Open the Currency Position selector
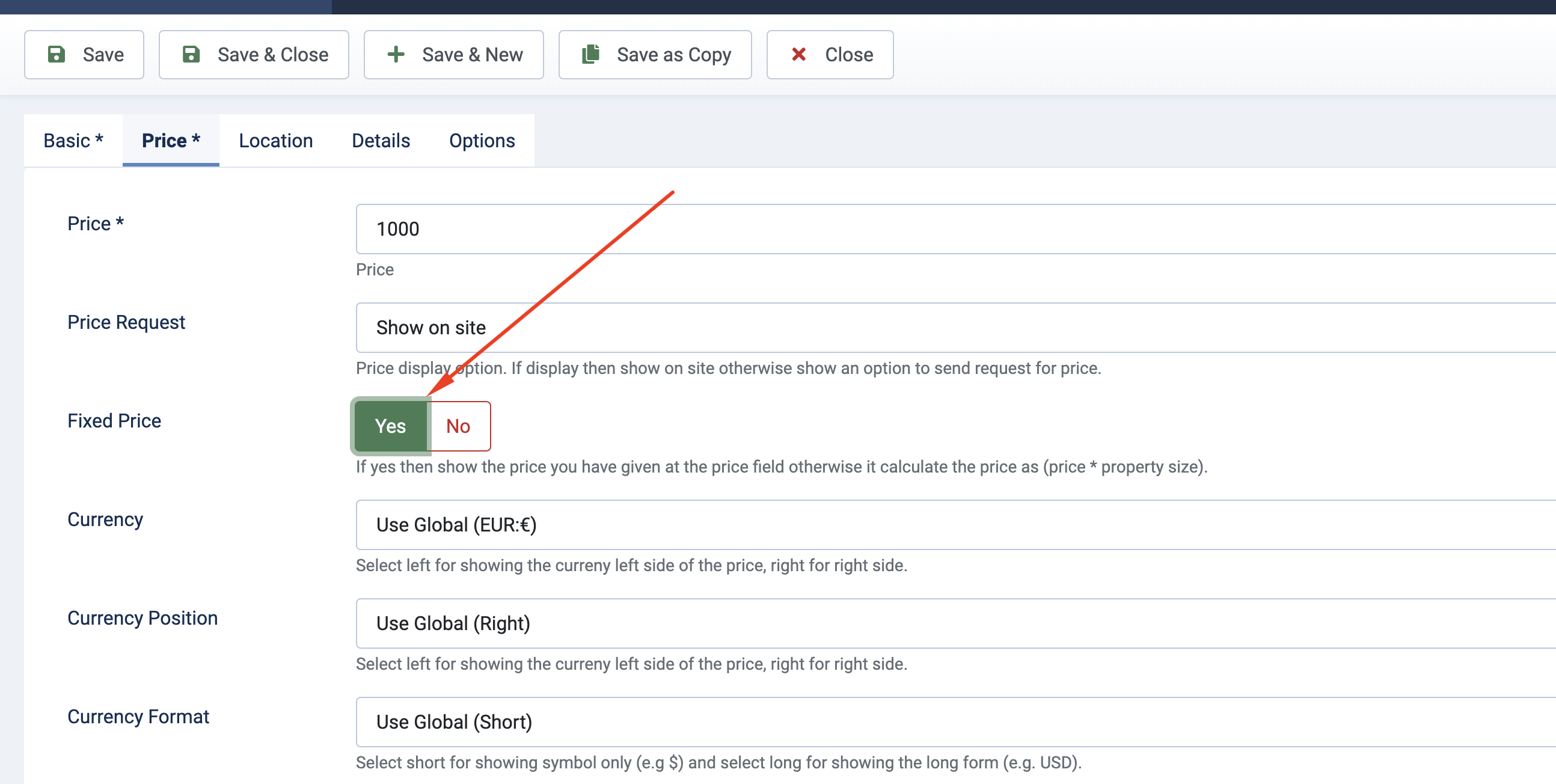The height and width of the screenshot is (784, 1556). (x=954, y=623)
